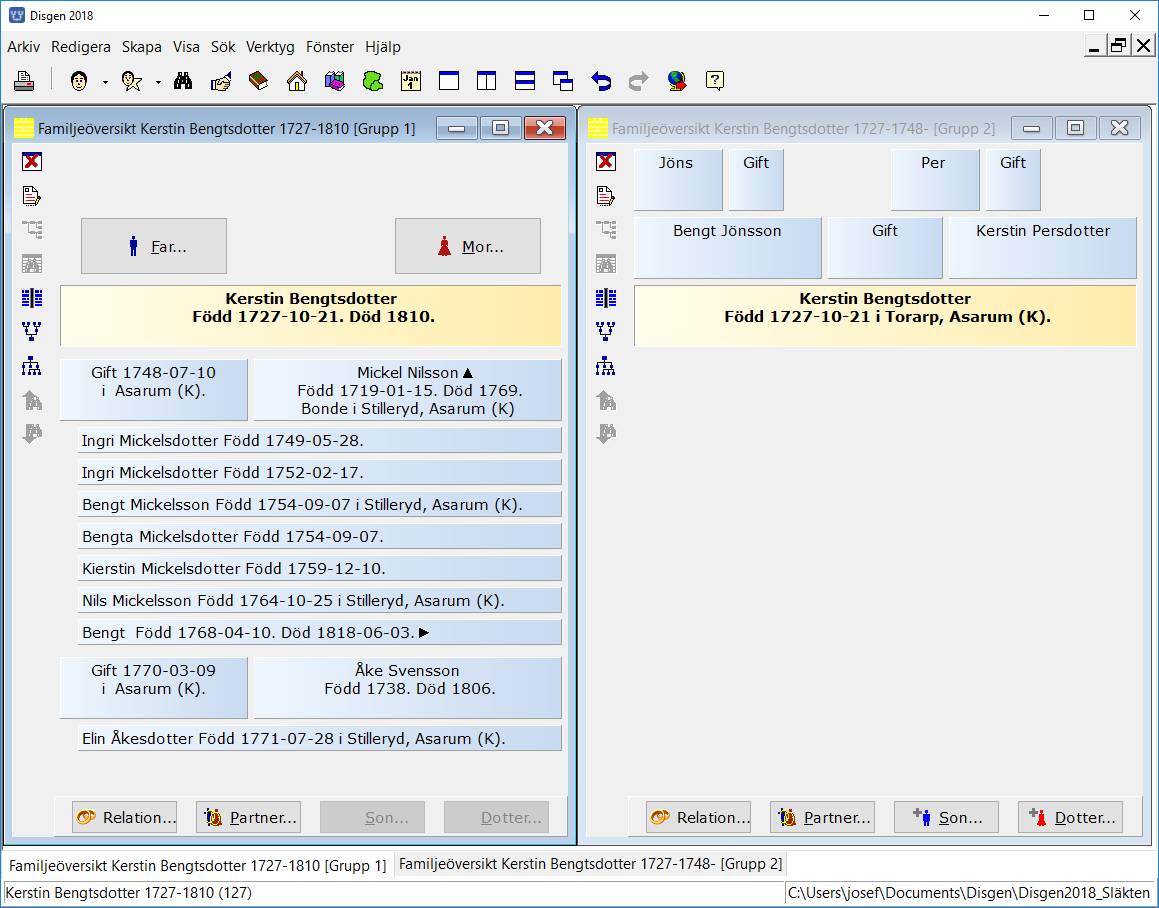This screenshot has height=908, width=1159.
Task: Click the globe icon in the toolbar
Action: coord(676,81)
